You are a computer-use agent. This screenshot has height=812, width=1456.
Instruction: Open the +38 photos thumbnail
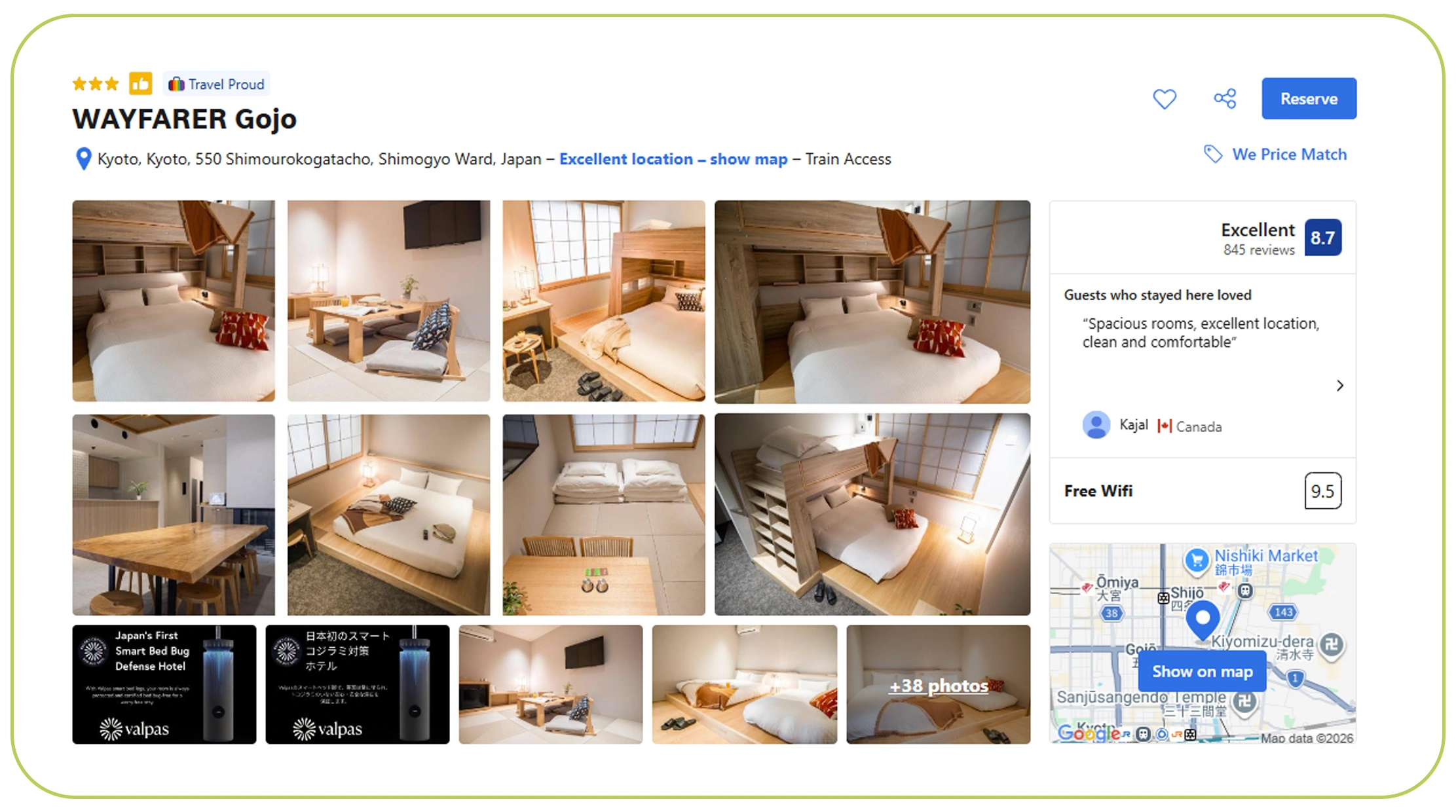point(938,685)
